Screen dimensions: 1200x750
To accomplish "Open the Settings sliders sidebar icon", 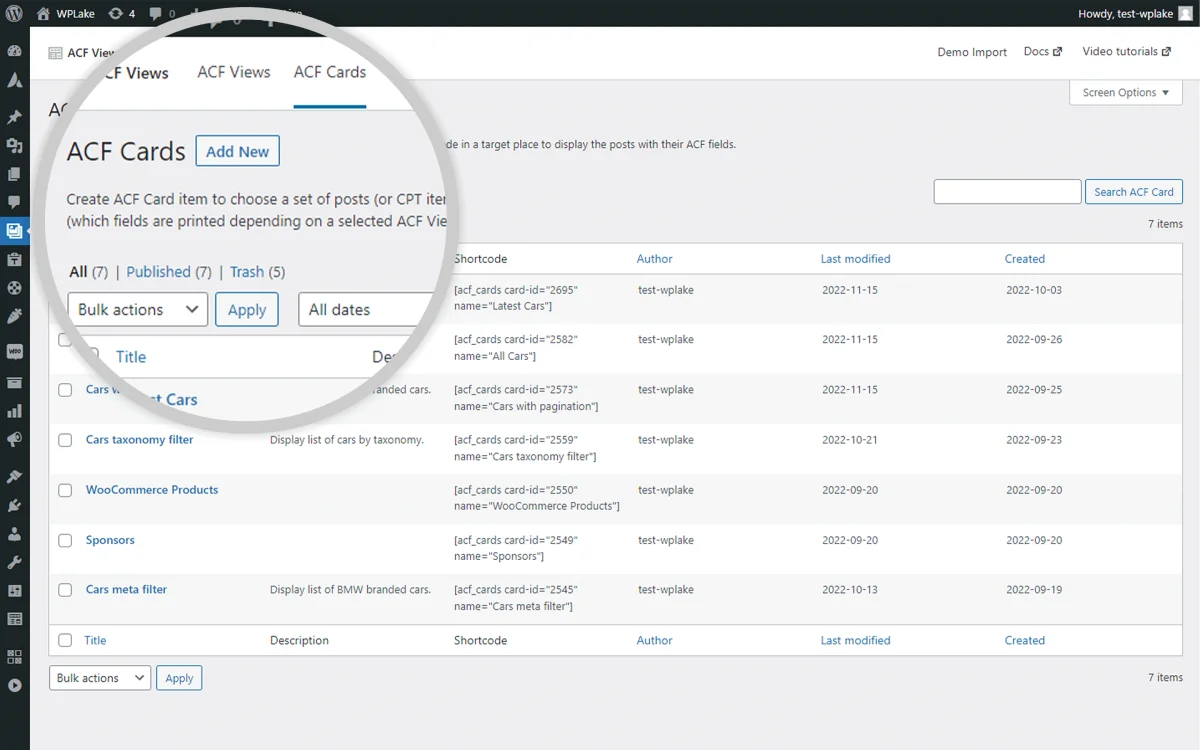I will pyautogui.click(x=15, y=591).
